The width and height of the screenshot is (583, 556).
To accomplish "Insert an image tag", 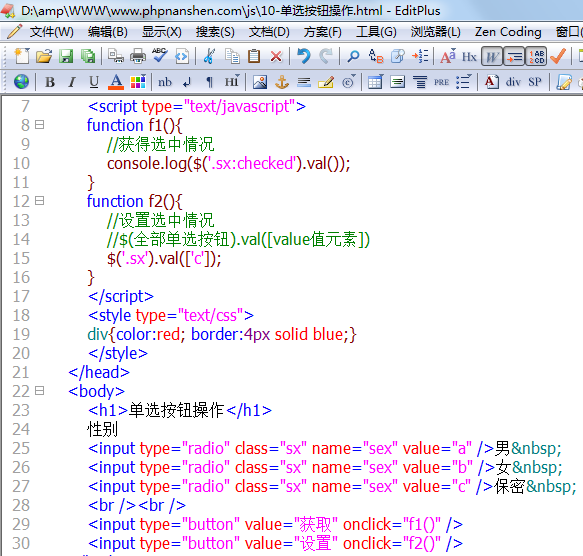I will click(260, 82).
